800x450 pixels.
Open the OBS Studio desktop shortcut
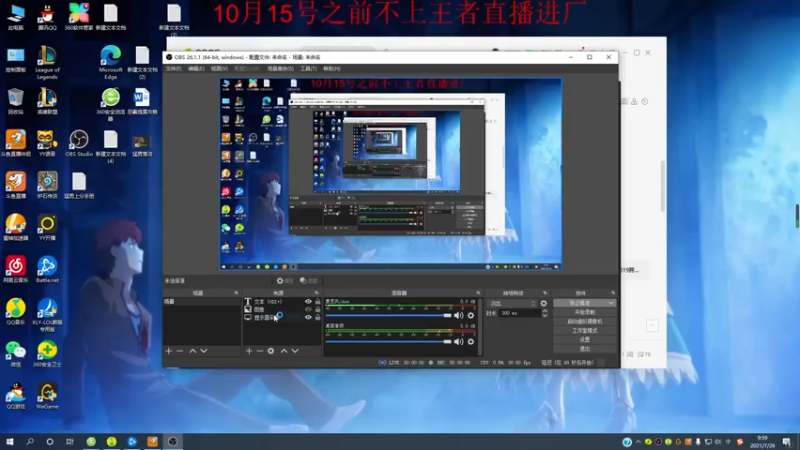[79, 143]
